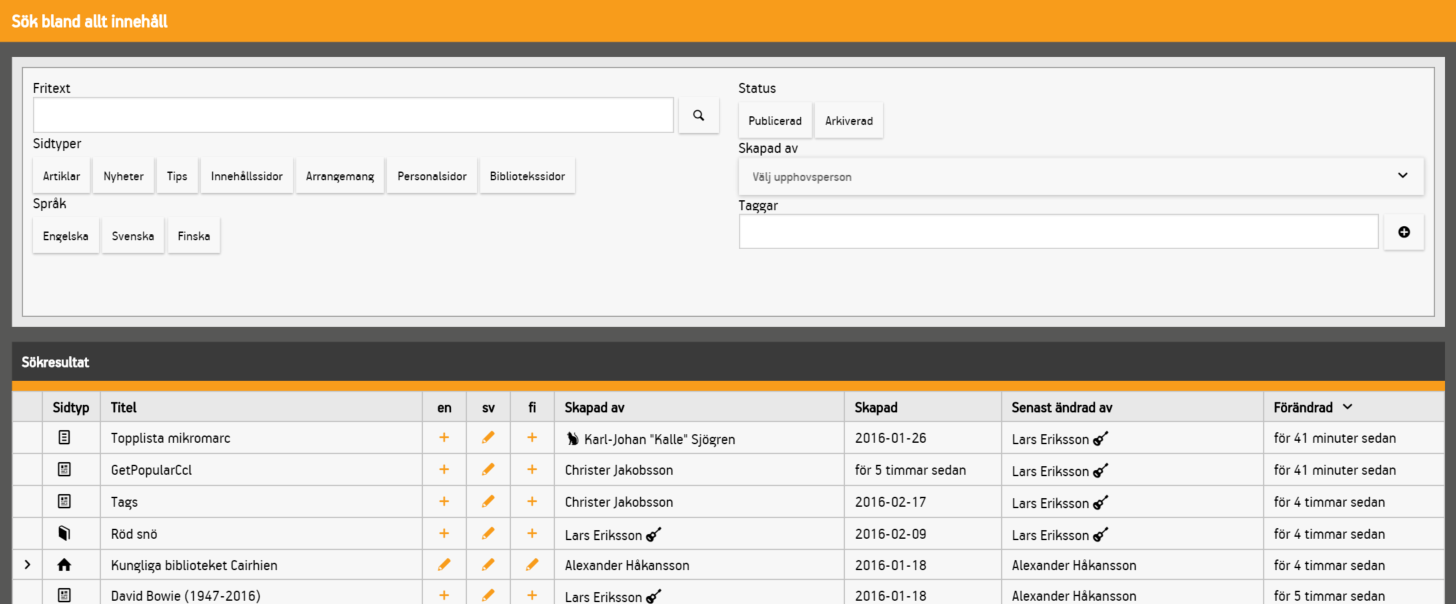Select creator Alexander Håkansson in Skapad av
This screenshot has height=604, width=1456.
[627, 565]
